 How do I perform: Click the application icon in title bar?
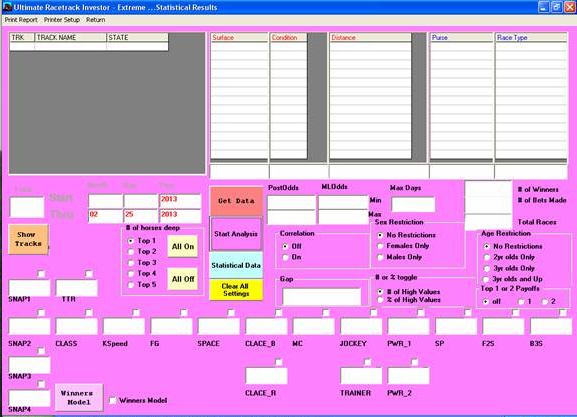(7, 7)
